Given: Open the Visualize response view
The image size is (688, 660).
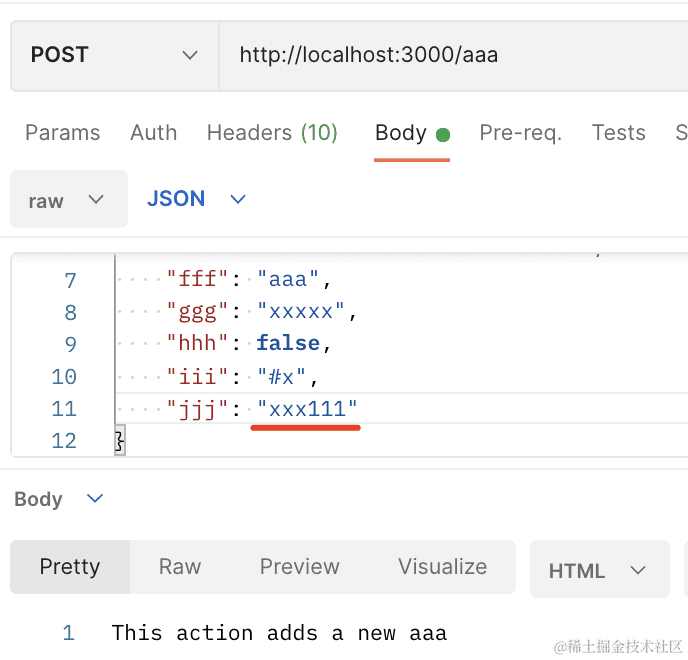Looking at the screenshot, I should [442, 567].
